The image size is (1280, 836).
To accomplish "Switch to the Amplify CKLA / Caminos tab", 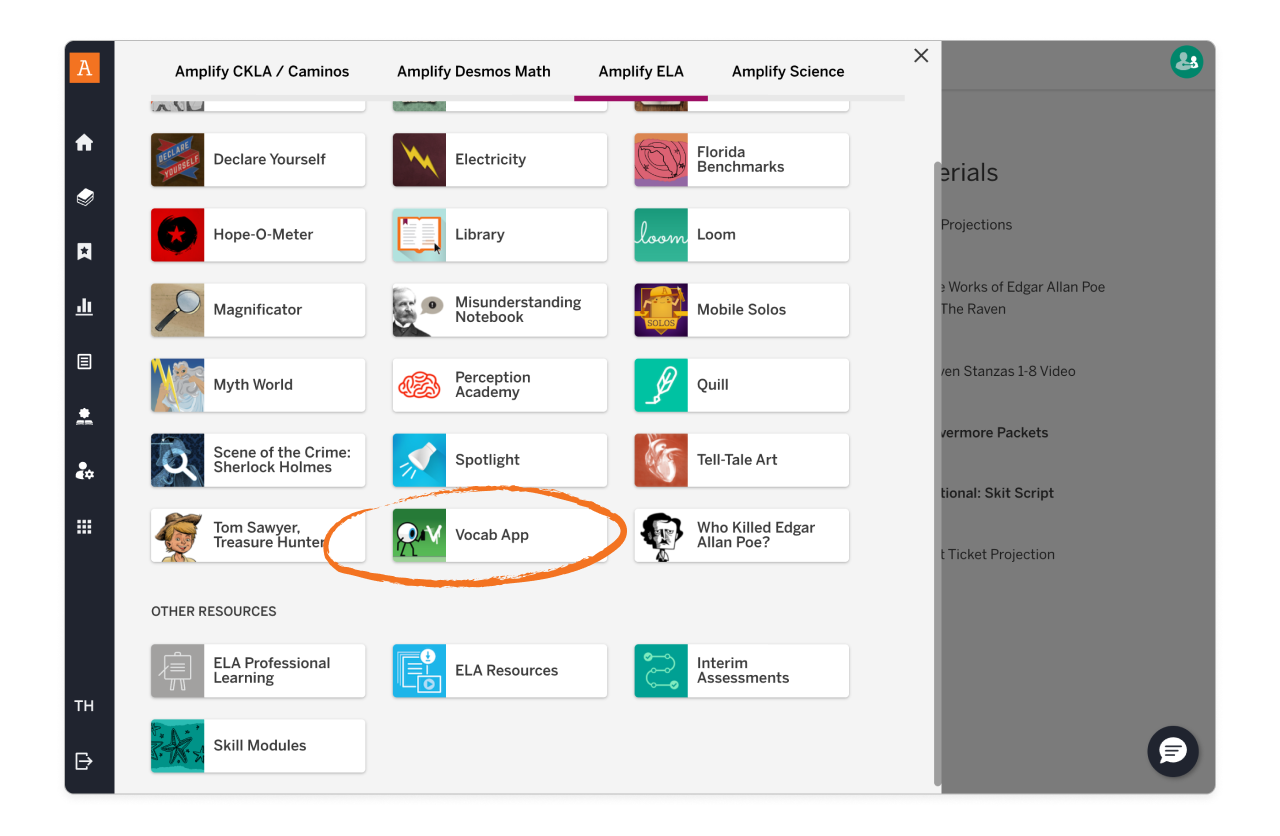I will 261,71.
